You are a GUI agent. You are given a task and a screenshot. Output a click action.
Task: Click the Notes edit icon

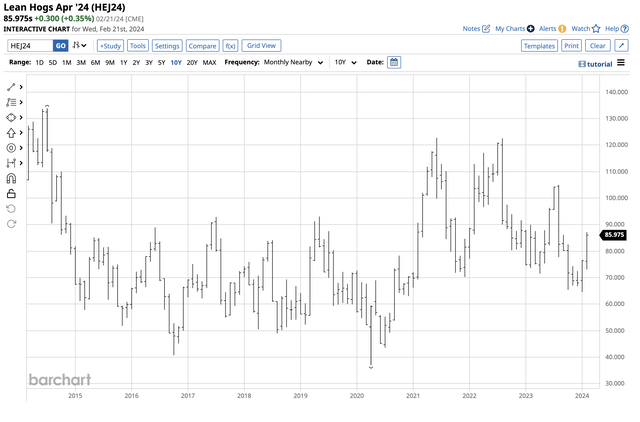486,29
